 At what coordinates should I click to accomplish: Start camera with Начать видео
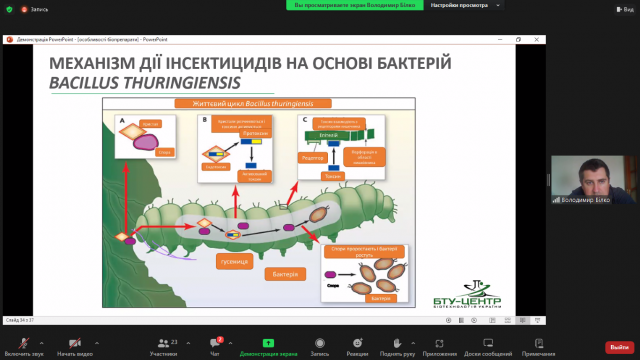75,347
